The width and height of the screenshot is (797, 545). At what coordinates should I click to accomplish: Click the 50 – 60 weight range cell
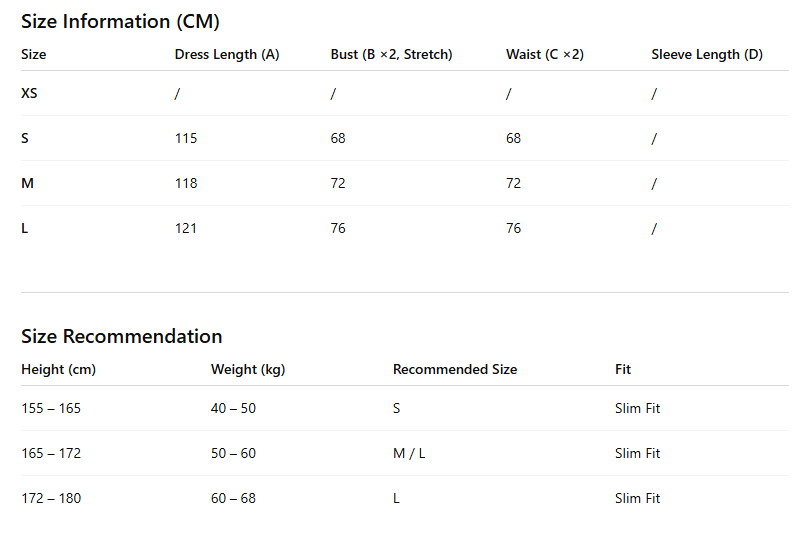pos(233,453)
